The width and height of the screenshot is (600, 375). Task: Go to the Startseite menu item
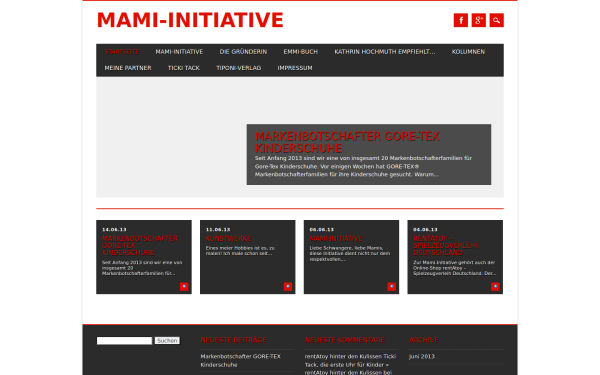pyautogui.click(x=122, y=52)
